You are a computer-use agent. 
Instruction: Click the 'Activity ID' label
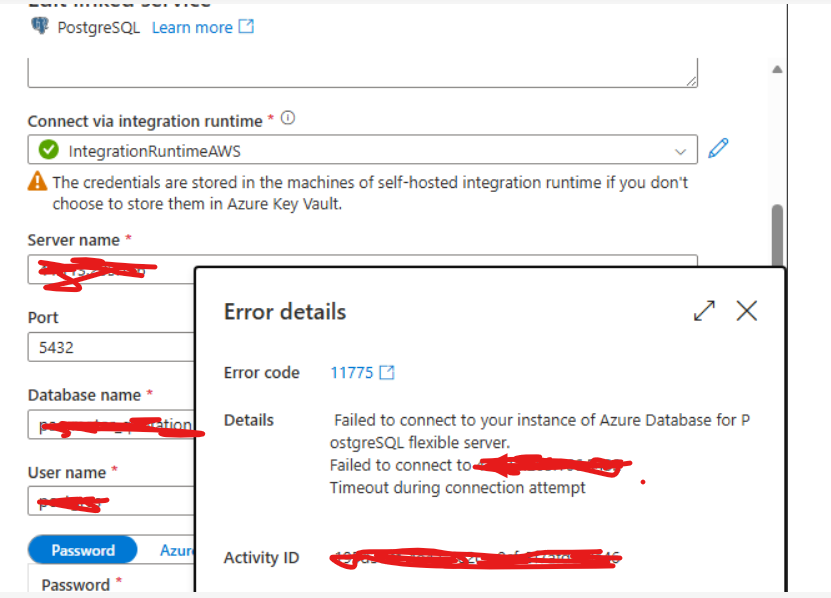click(261, 558)
